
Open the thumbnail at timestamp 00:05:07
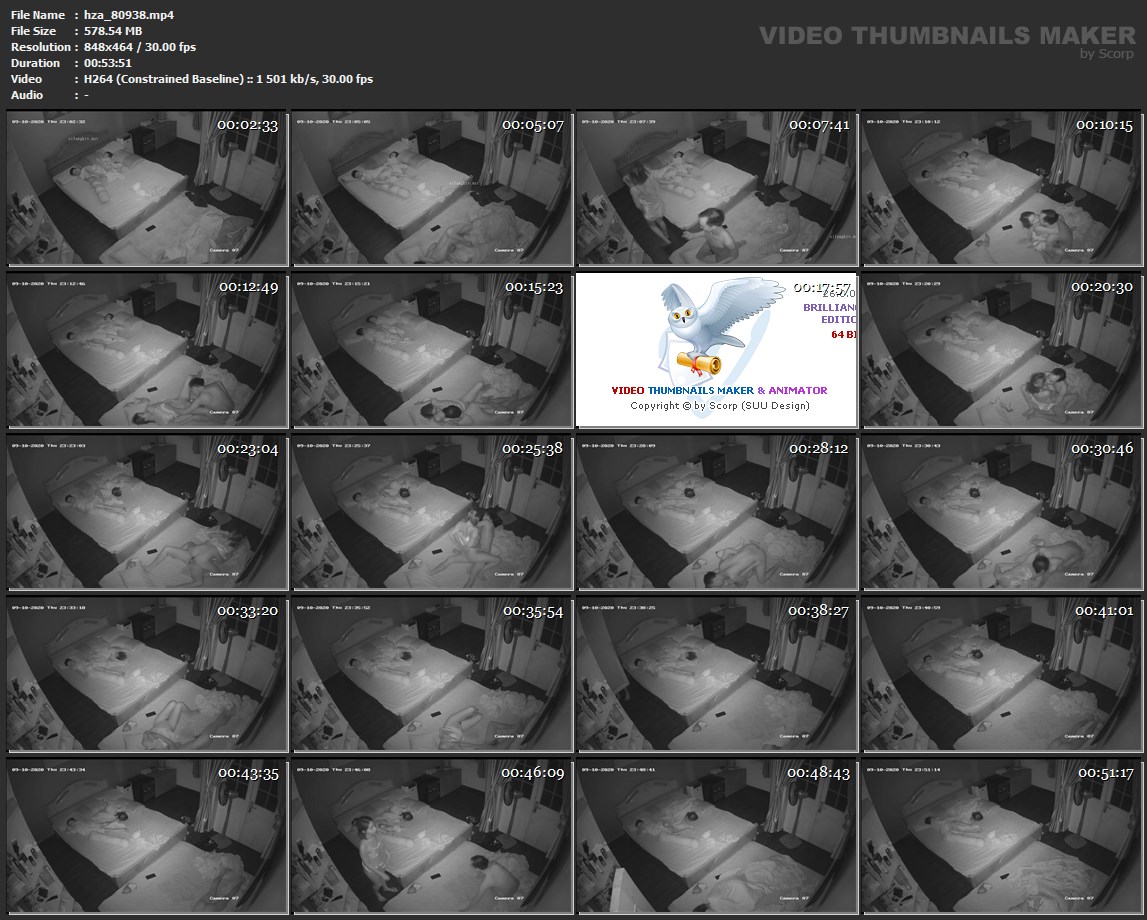point(431,188)
